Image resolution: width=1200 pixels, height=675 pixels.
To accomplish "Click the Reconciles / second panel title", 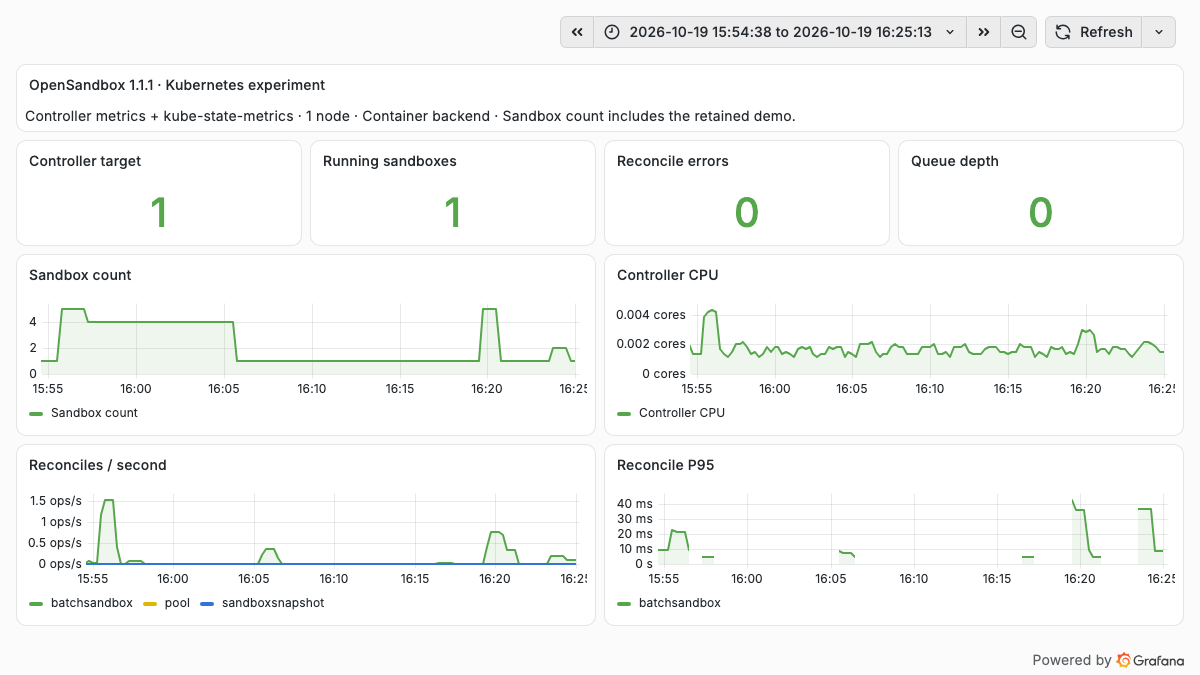I will pyautogui.click(x=98, y=465).
